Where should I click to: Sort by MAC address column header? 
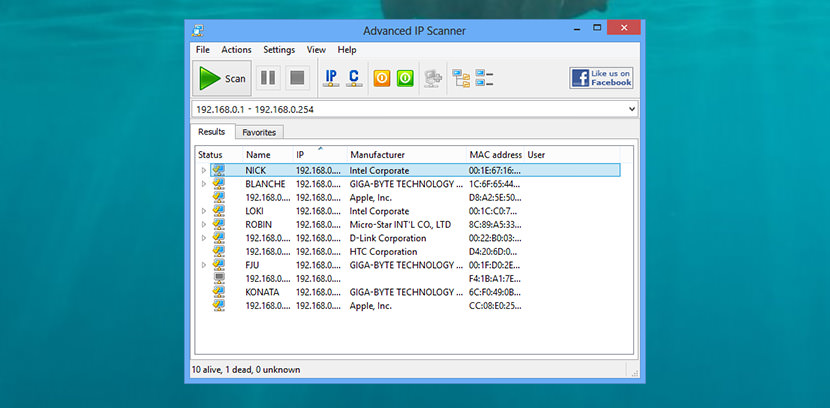[x=495, y=155]
